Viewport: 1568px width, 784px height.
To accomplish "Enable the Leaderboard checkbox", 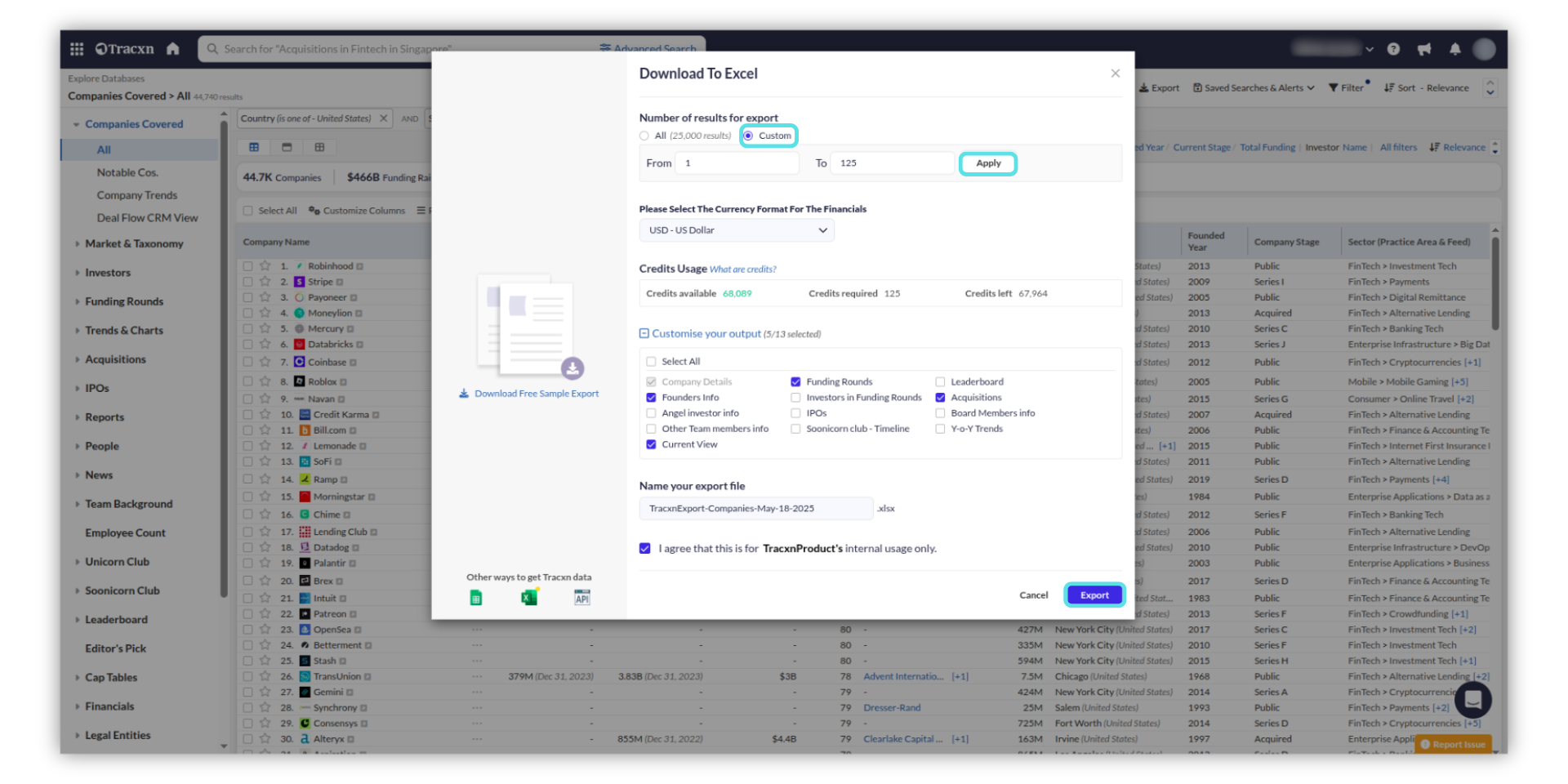I will [x=940, y=381].
